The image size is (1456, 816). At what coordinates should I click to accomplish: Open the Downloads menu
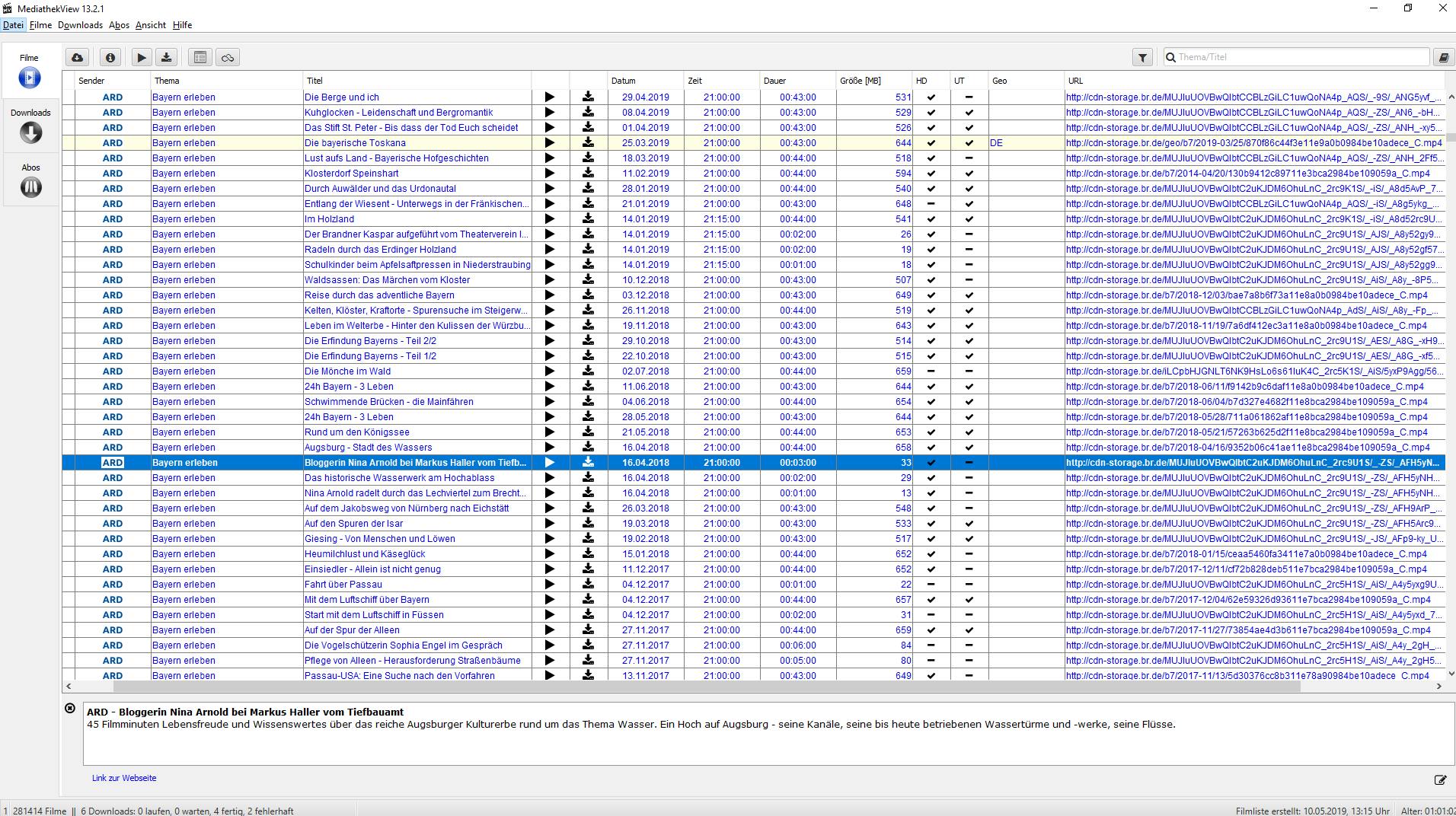(x=80, y=25)
